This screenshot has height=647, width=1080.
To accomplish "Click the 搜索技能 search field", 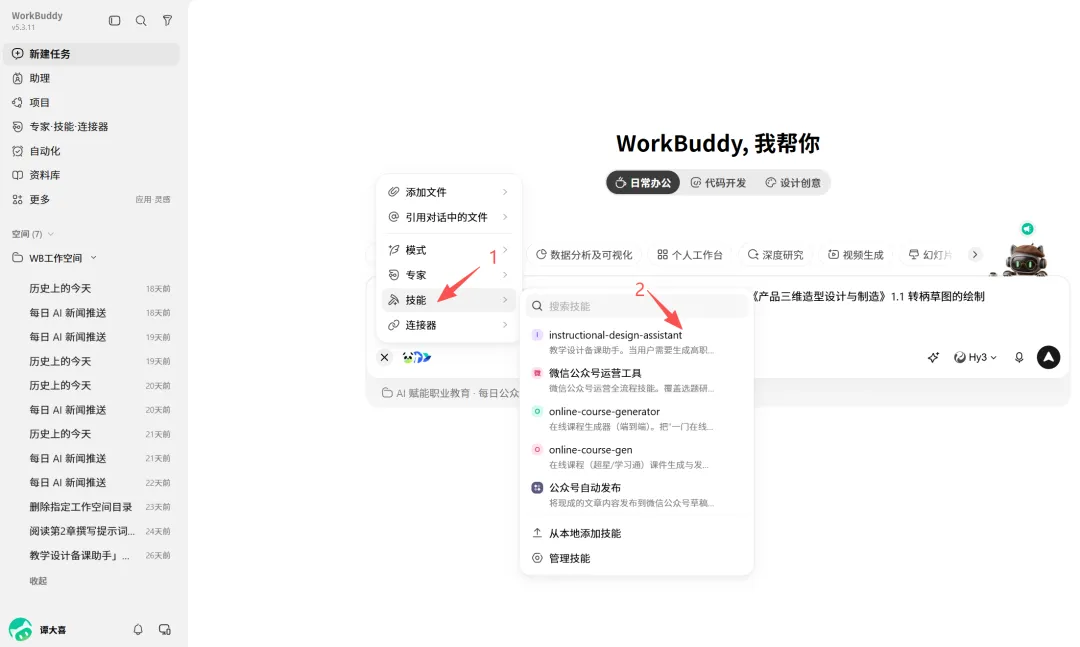I will click(x=637, y=306).
